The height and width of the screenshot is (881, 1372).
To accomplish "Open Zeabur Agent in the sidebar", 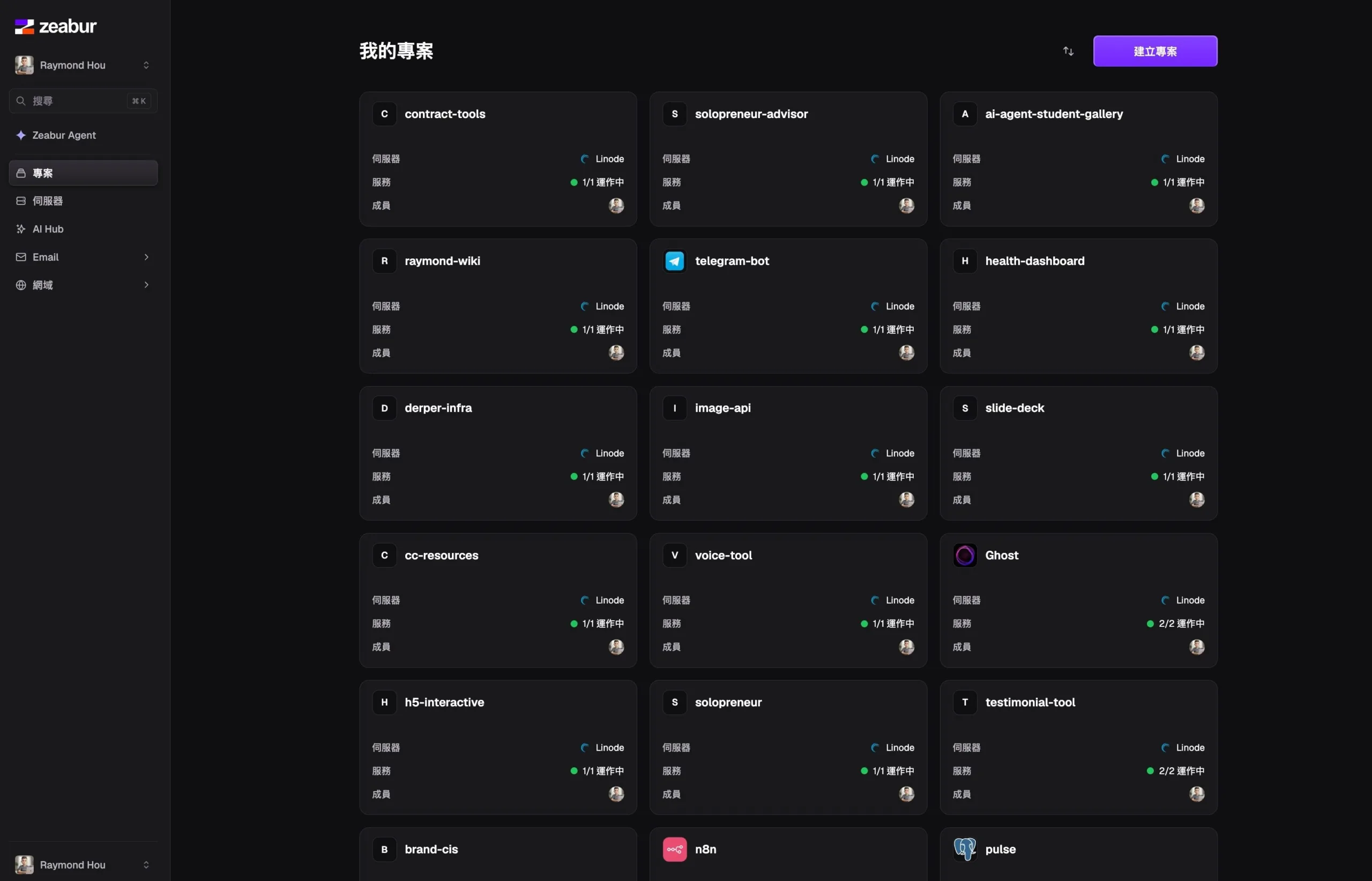I will [83, 135].
